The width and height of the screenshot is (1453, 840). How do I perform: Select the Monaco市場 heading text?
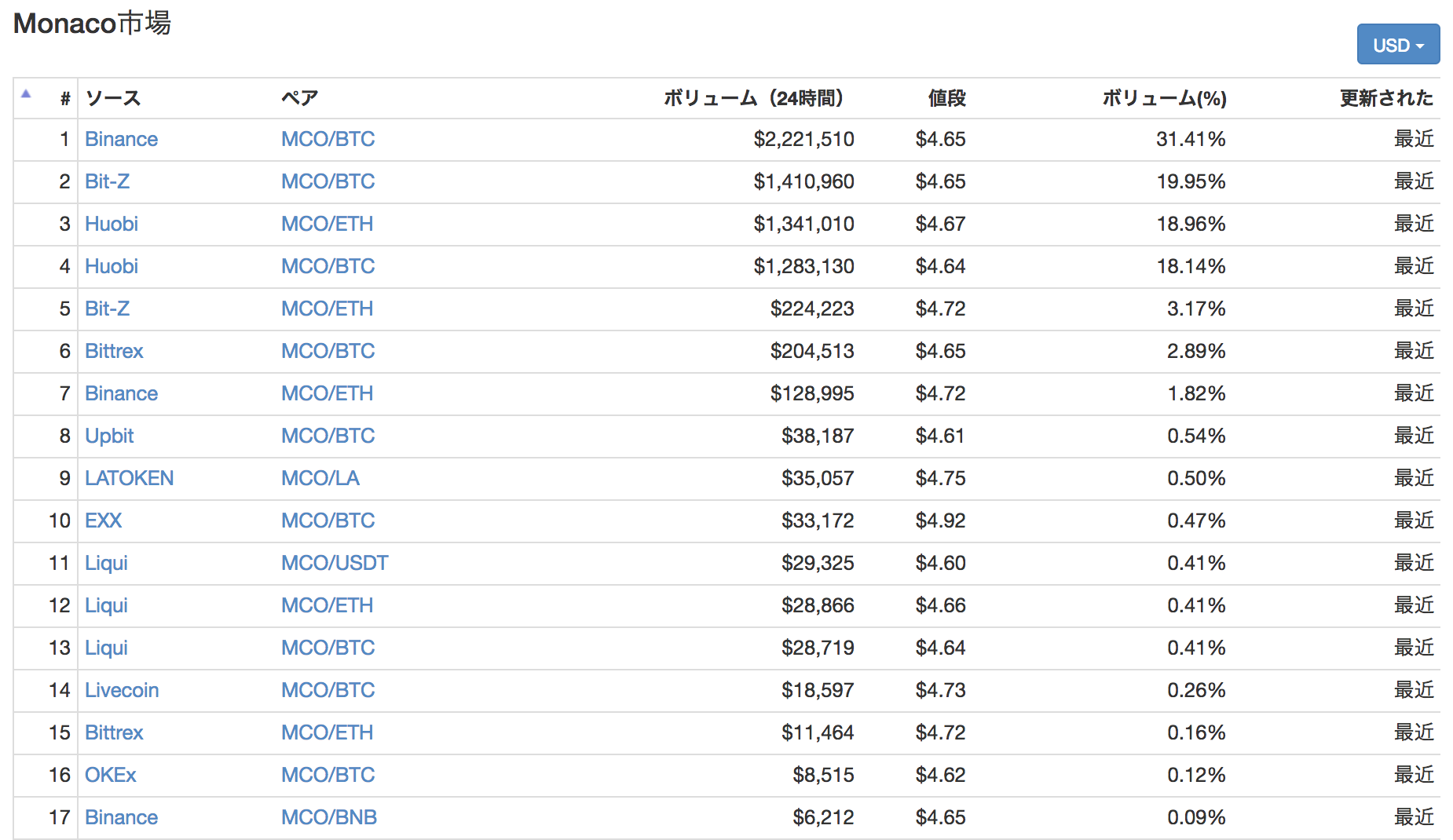click(92, 24)
